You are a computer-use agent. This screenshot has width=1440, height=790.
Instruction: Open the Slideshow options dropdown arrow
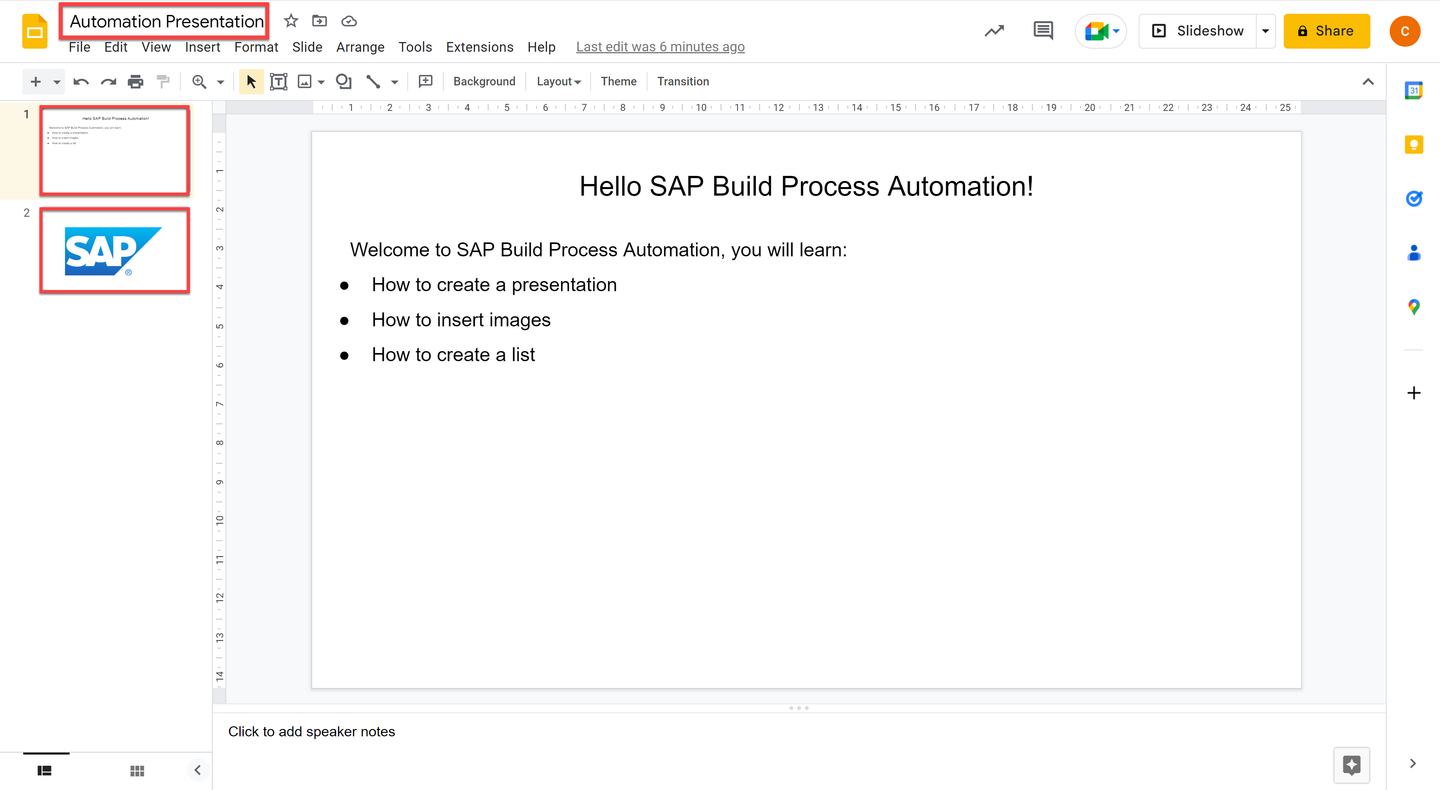[x=1265, y=31]
